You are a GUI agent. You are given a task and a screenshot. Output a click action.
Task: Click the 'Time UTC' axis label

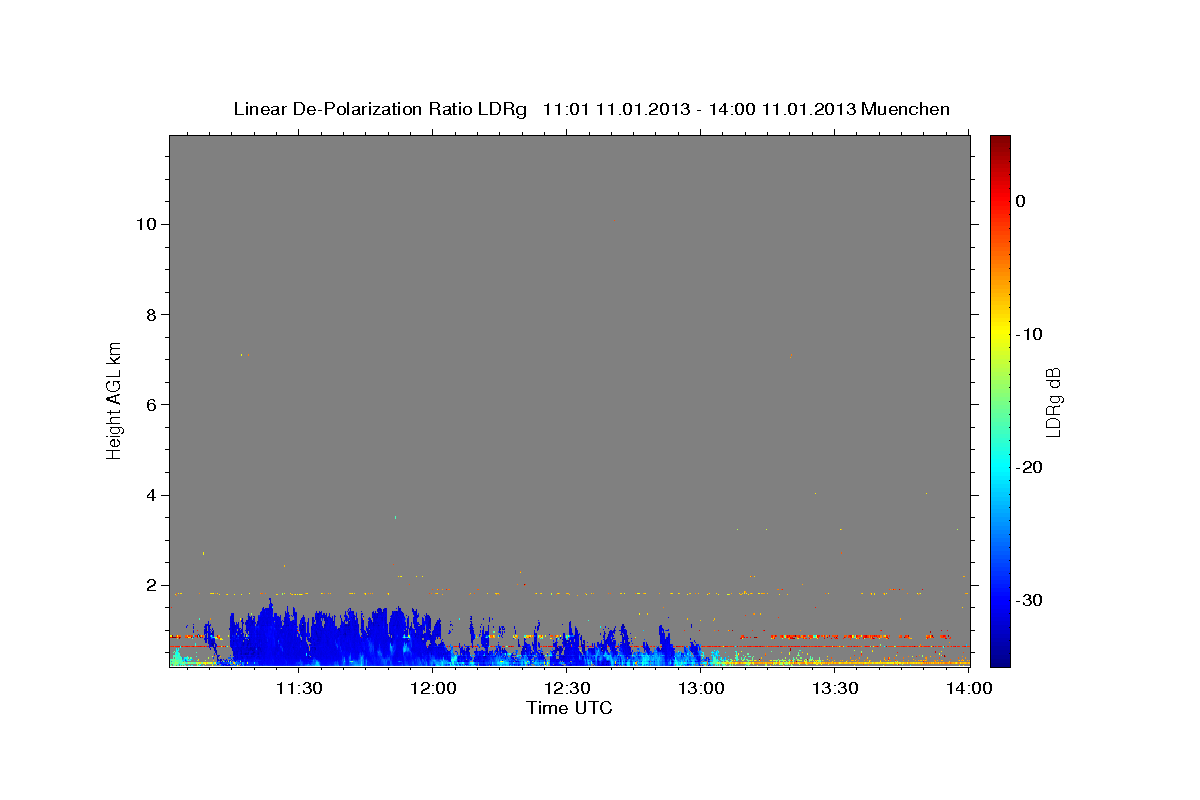point(569,708)
